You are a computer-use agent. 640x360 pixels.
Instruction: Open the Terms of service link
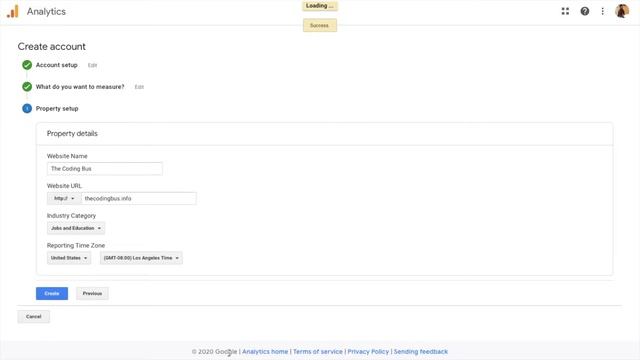(x=318, y=351)
